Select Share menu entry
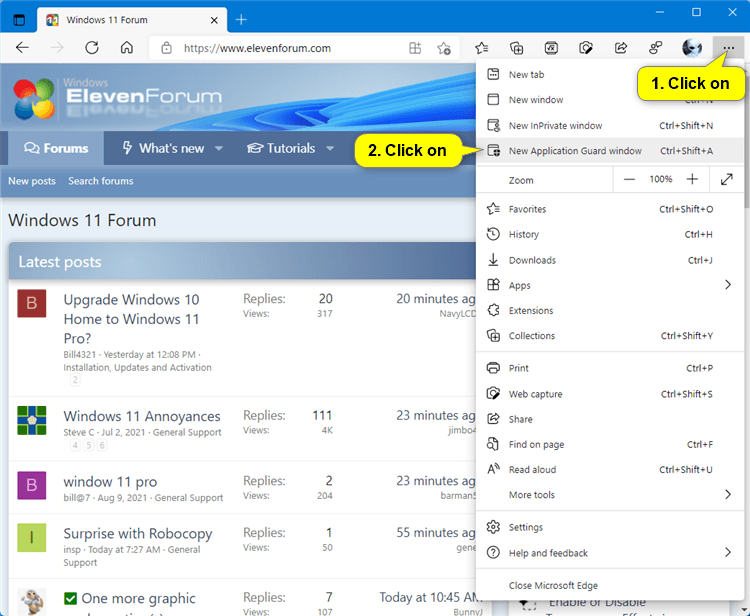The height and width of the screenshot is (616, 750). [610, 419]
